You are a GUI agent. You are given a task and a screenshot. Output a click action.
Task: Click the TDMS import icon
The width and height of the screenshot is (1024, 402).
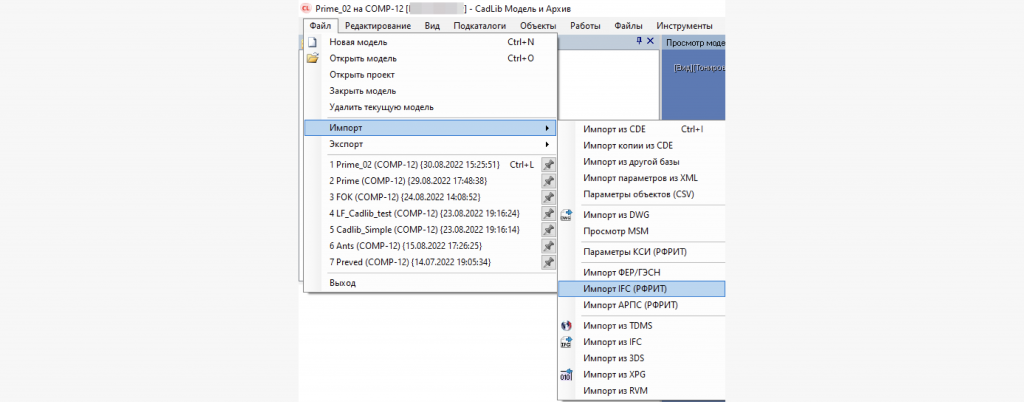tap(567, 326)
